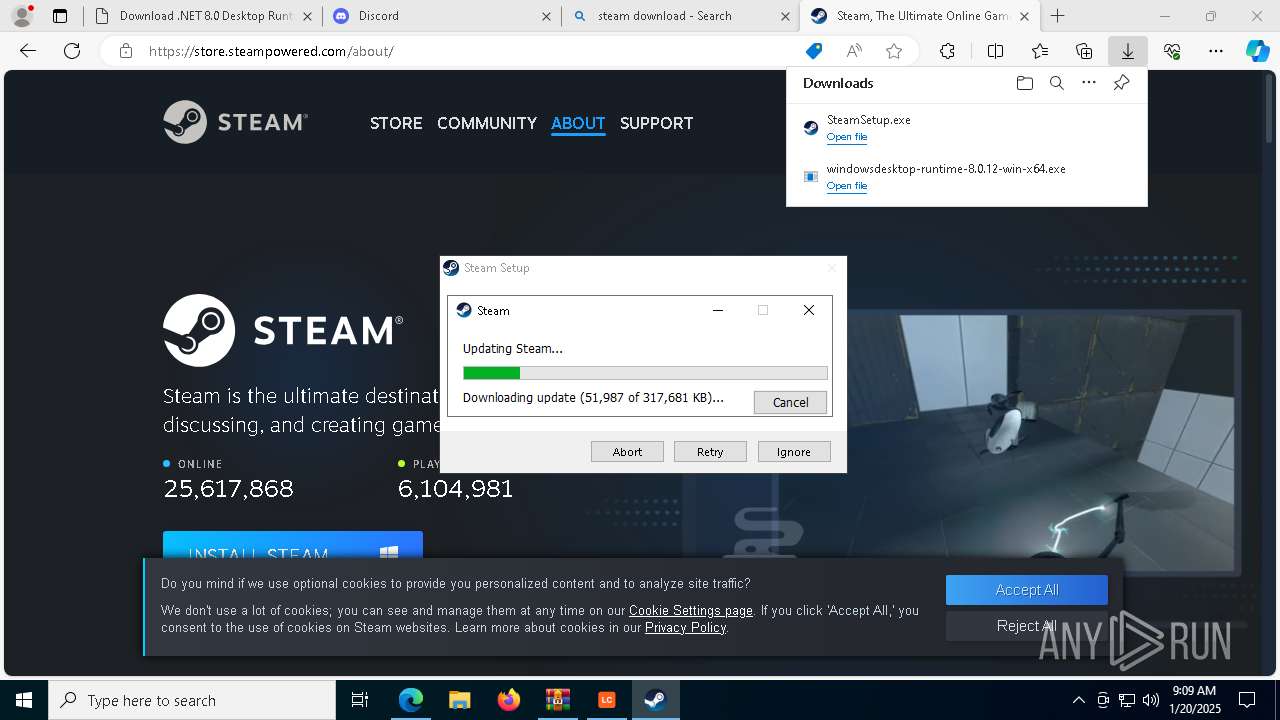
Task: Open the notification center
Action: click(1247, 700)
